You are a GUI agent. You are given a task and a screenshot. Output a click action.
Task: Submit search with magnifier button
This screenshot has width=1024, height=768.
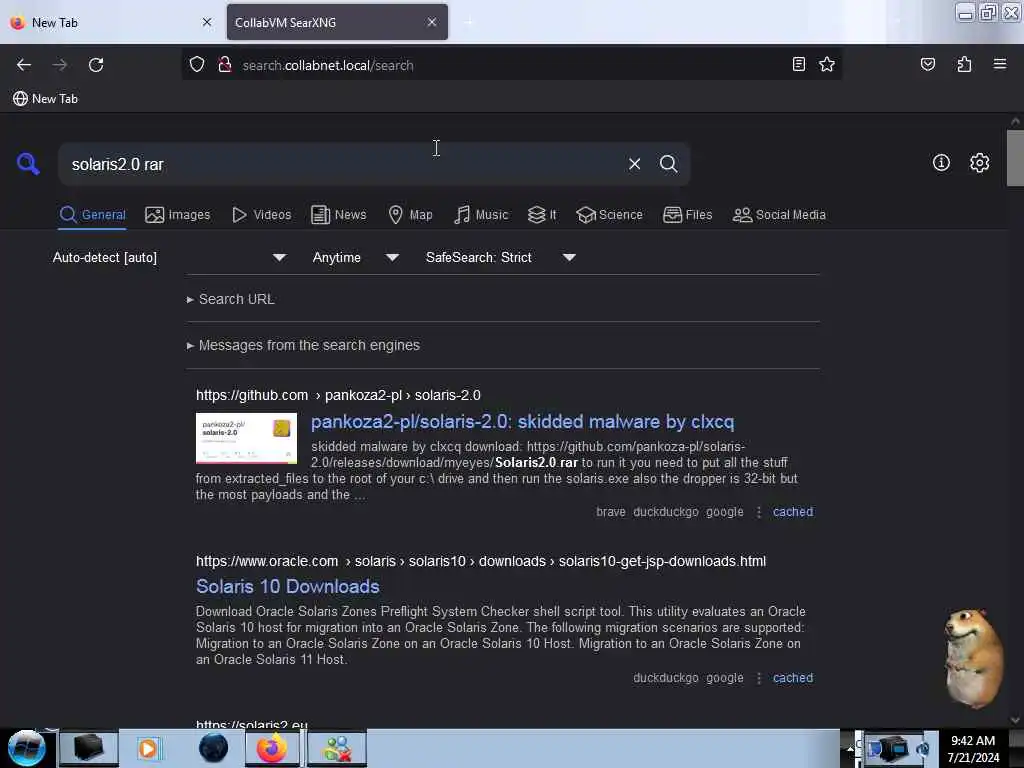(x=668, y=164)
